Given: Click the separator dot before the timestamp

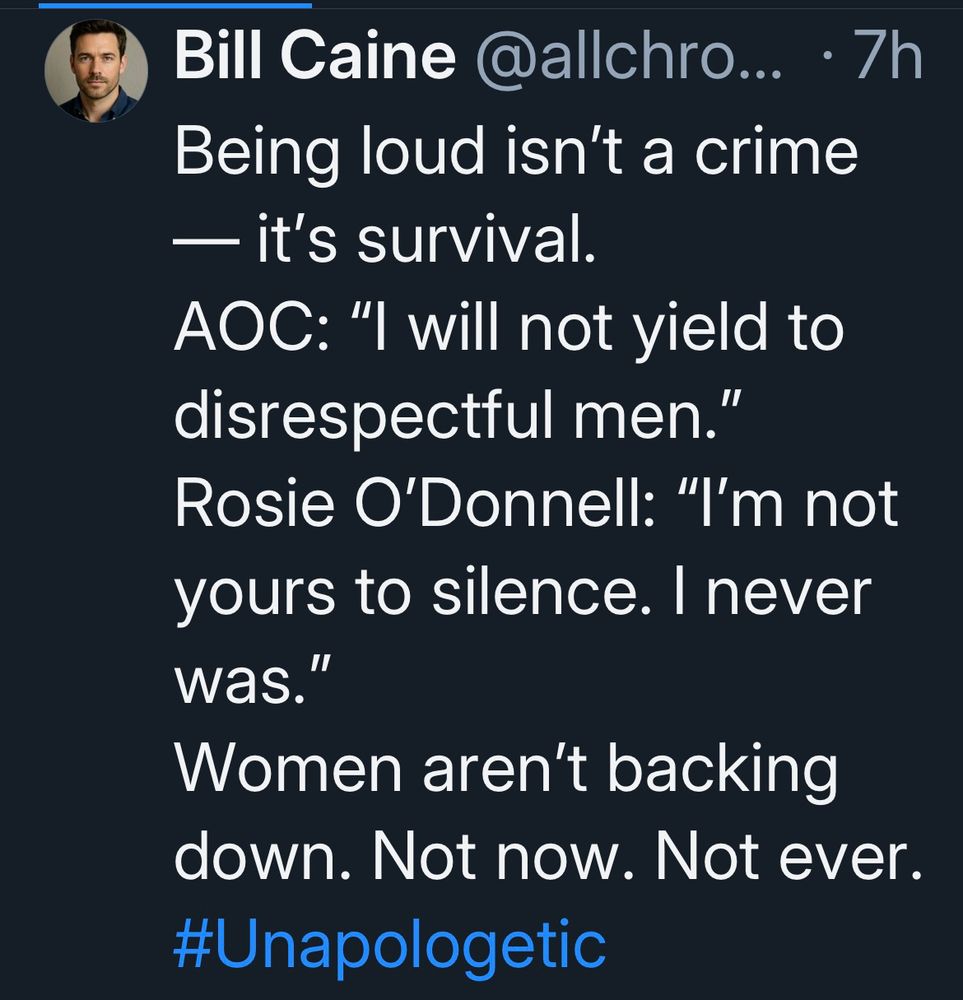Looking at the screenshot, I should [x=823, y=58].
